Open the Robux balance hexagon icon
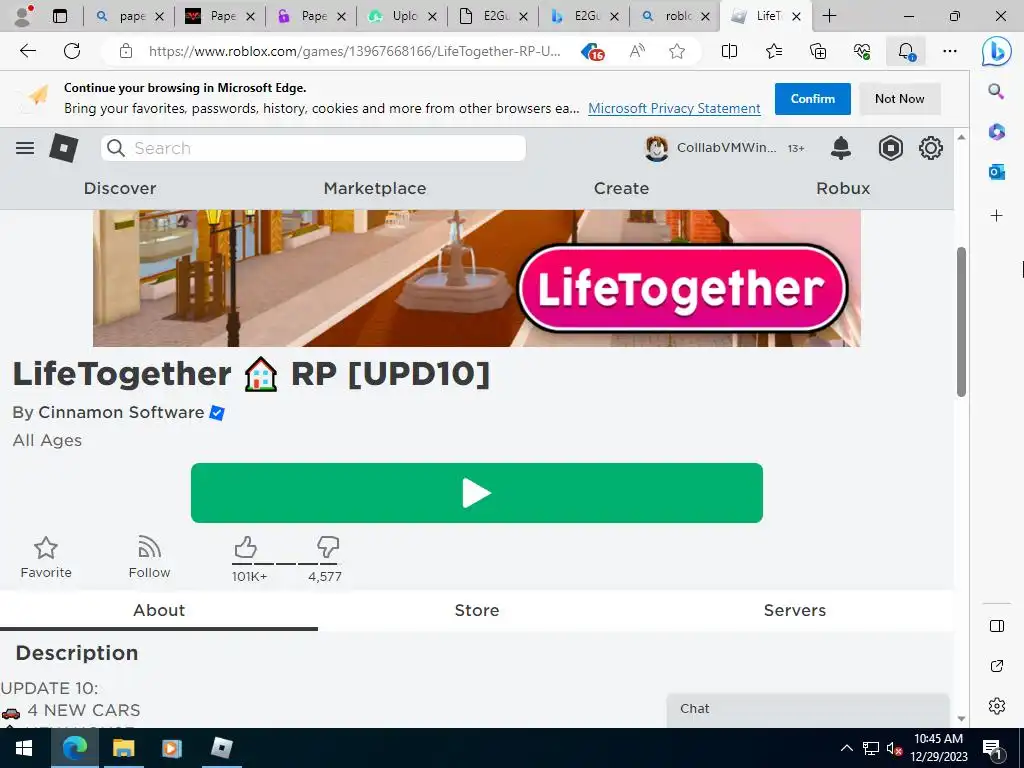The width and height of the screenshot is (1024, 768). (891, 148)
